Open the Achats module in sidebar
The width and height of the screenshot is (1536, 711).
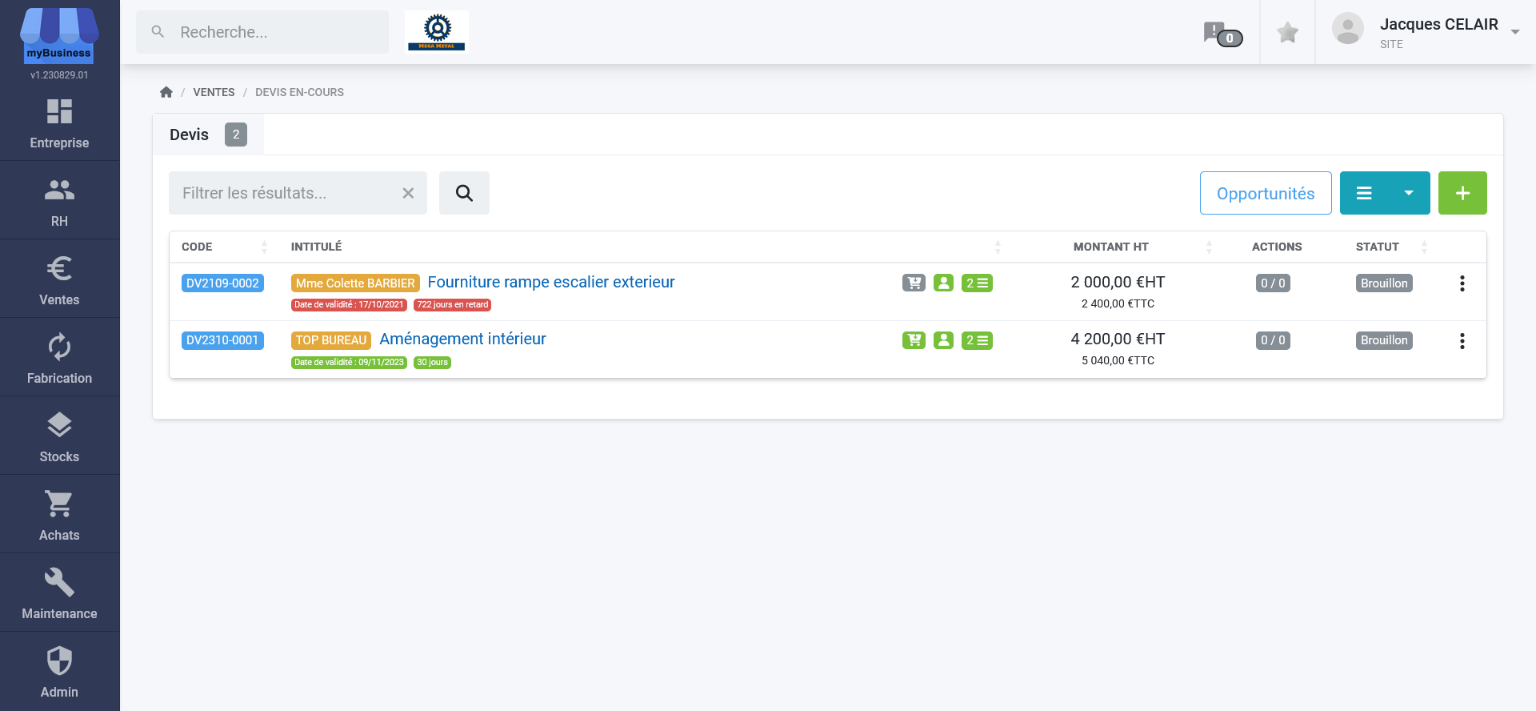59,515
